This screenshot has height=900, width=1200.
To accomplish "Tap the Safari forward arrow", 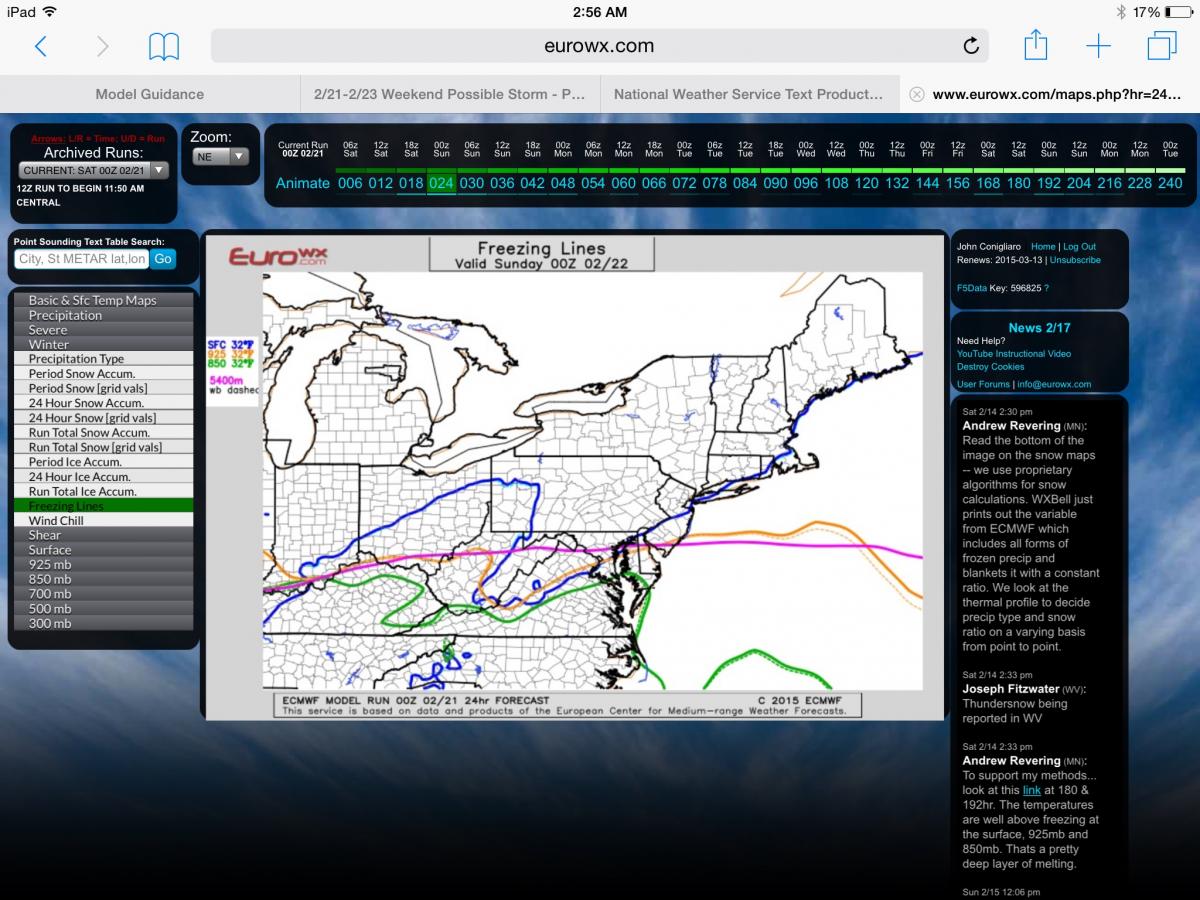I will pos(101,46).
